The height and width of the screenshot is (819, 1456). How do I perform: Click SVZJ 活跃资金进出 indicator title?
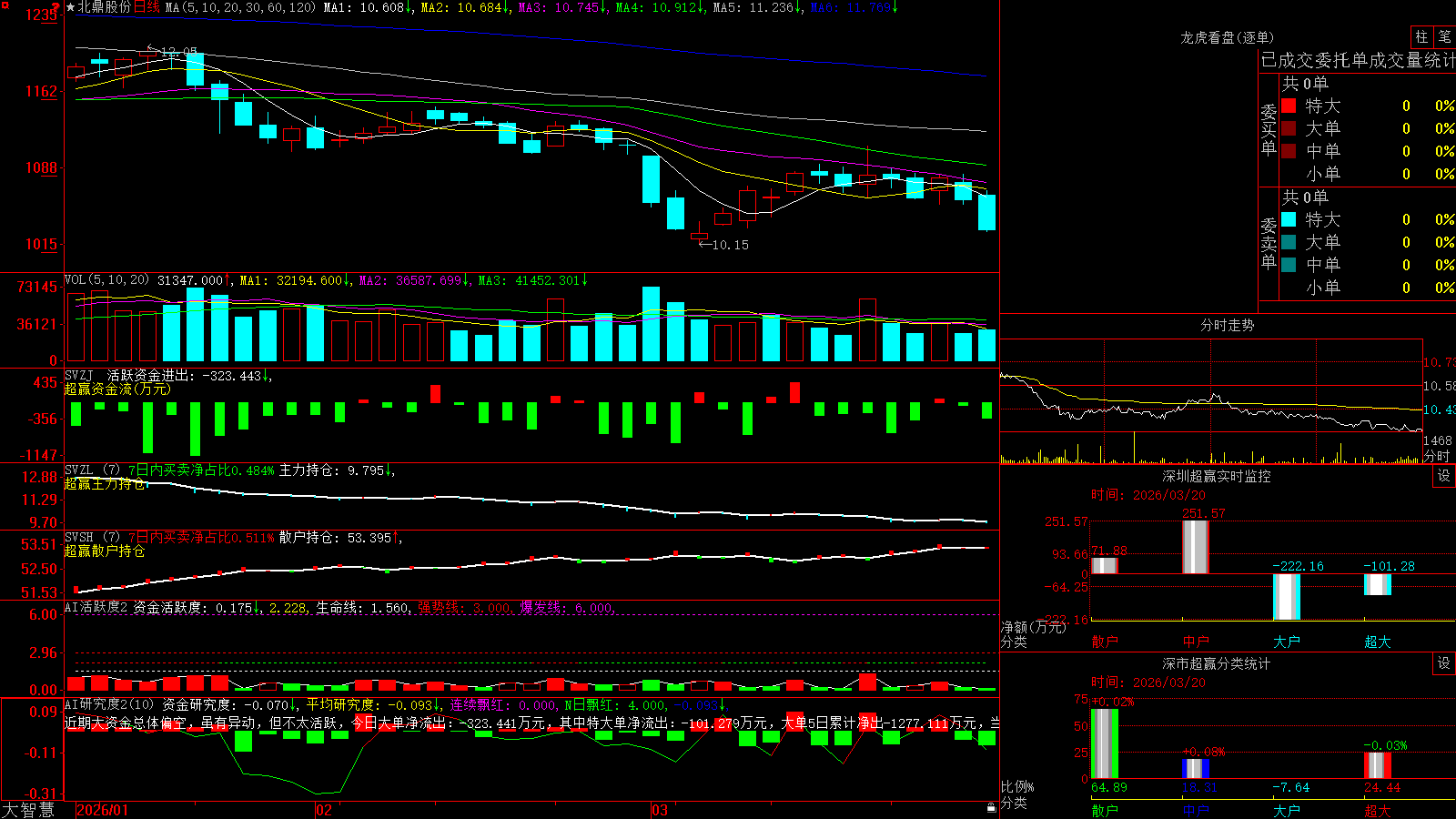[x=168, y=376]
